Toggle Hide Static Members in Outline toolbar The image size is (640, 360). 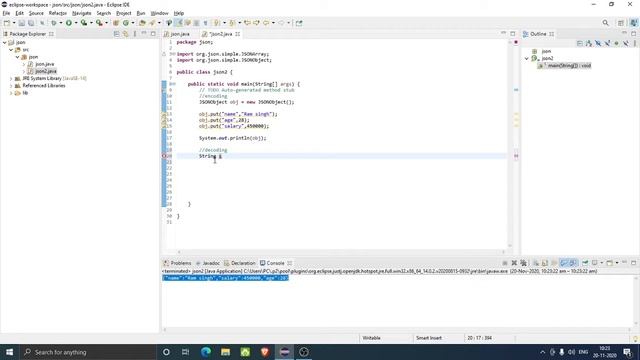click(x=608, y=42)
